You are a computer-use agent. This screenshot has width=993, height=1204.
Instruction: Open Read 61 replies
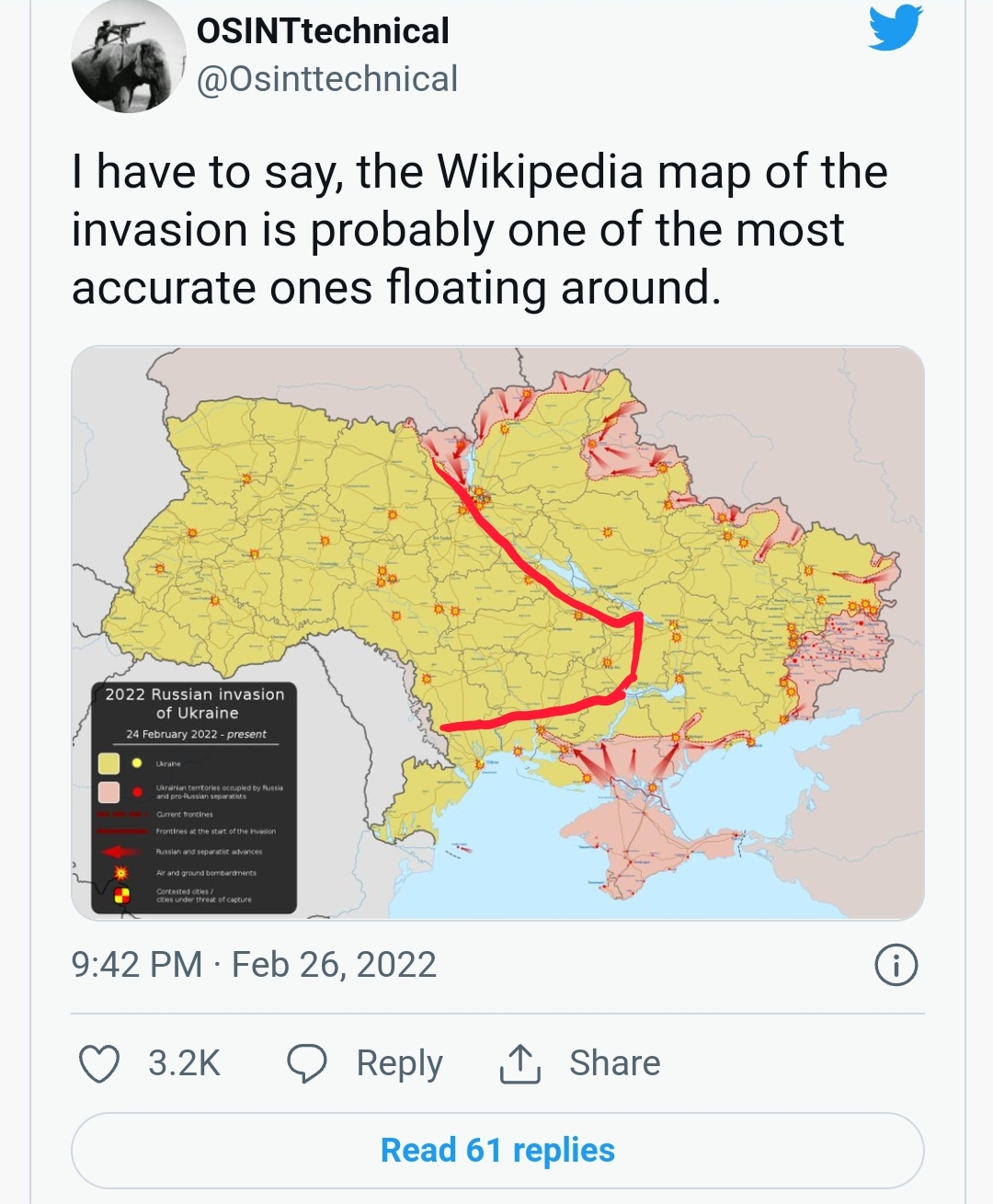pos(497,1150)
